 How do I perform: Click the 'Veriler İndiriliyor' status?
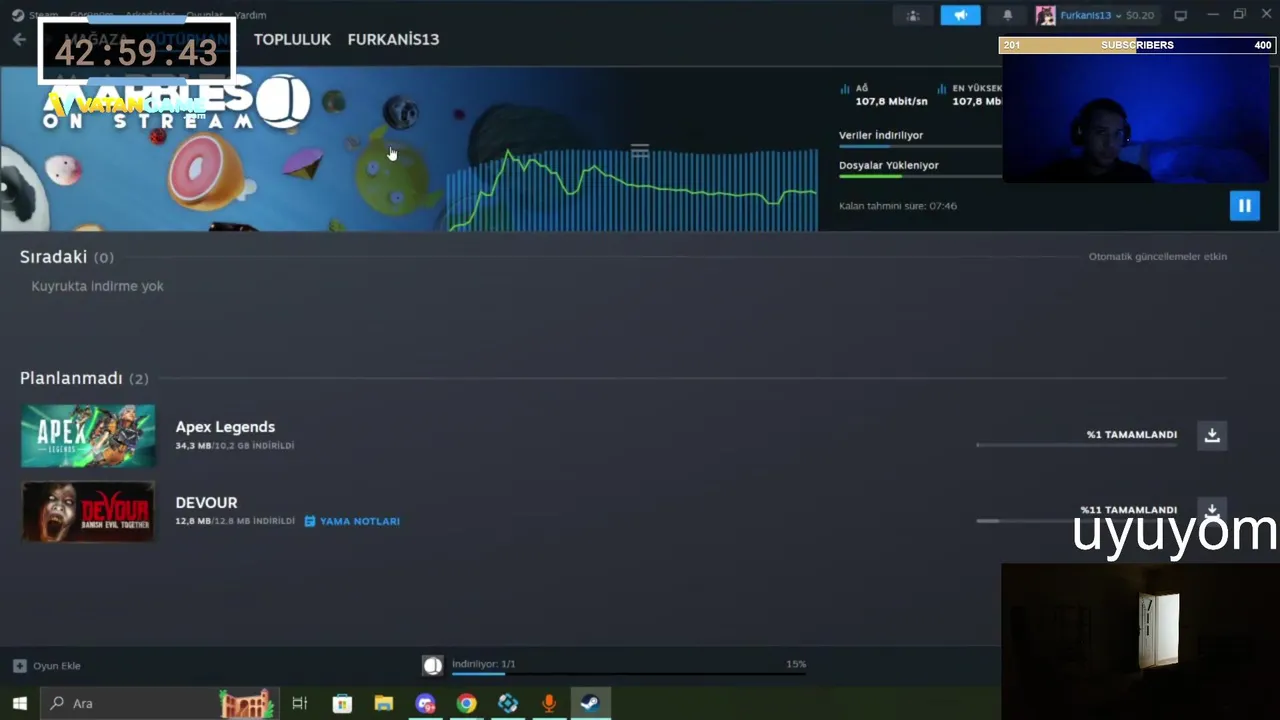click(x=881, y=135)
